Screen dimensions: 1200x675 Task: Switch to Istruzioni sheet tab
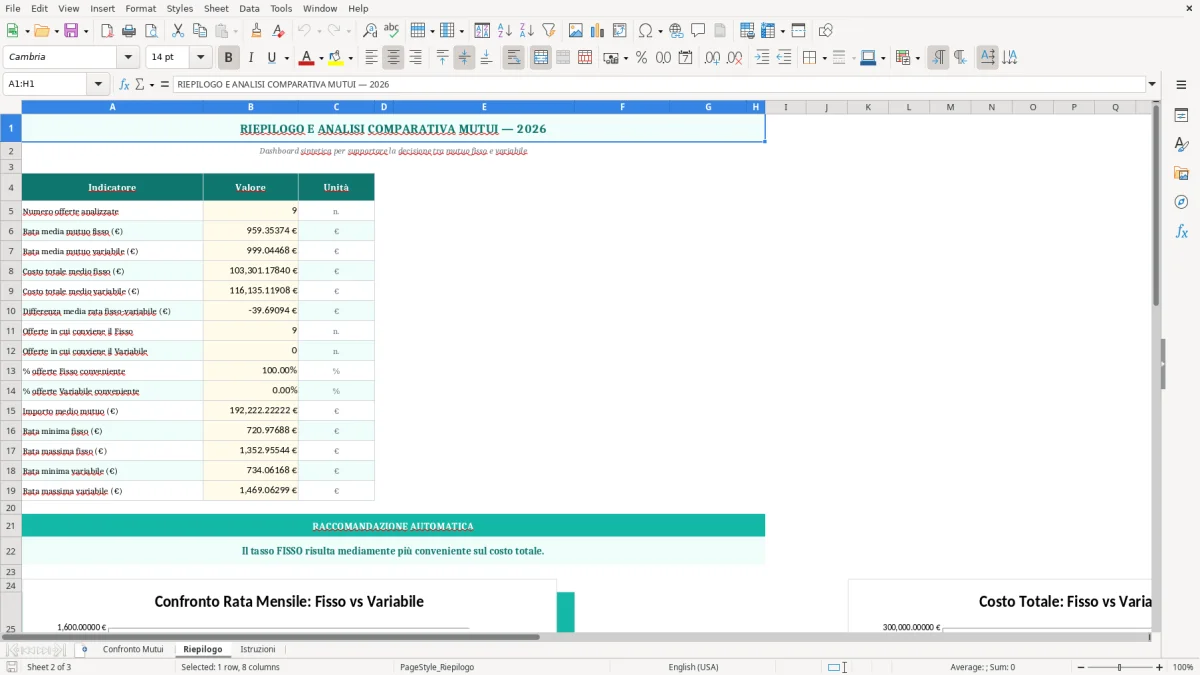pyautogui.click(x=257, y=649)
